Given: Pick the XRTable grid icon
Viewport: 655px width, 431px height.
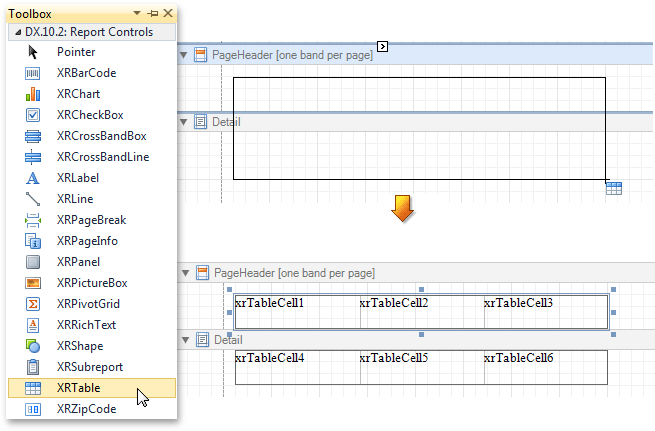Looking at the screenshot, I should point(33,388).
